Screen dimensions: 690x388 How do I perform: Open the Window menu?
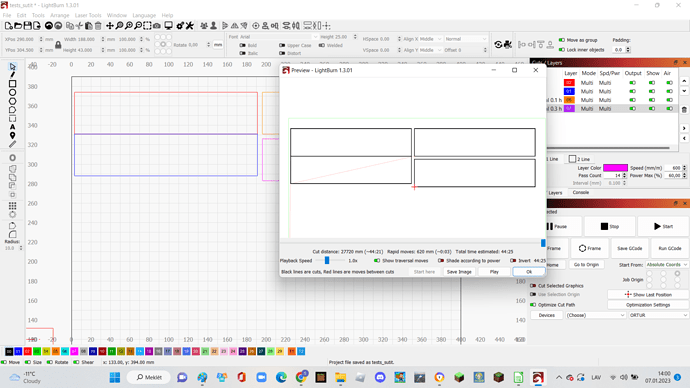(x=117, y=15)
